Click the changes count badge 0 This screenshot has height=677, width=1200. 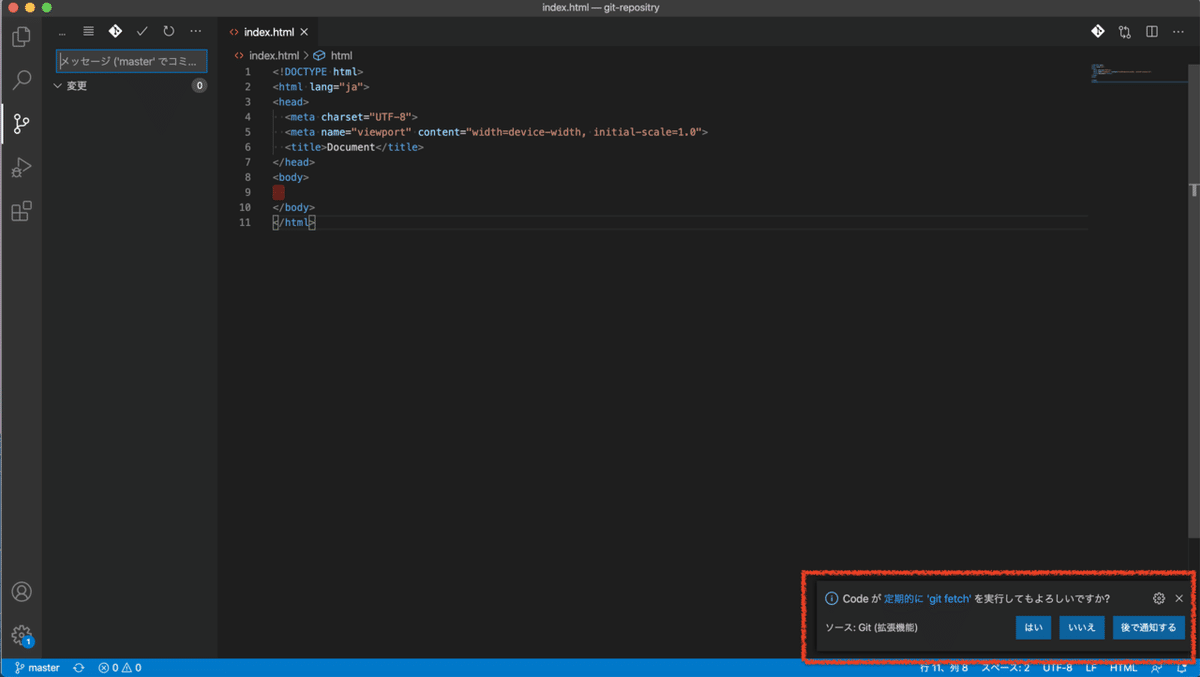pos(199,86)
